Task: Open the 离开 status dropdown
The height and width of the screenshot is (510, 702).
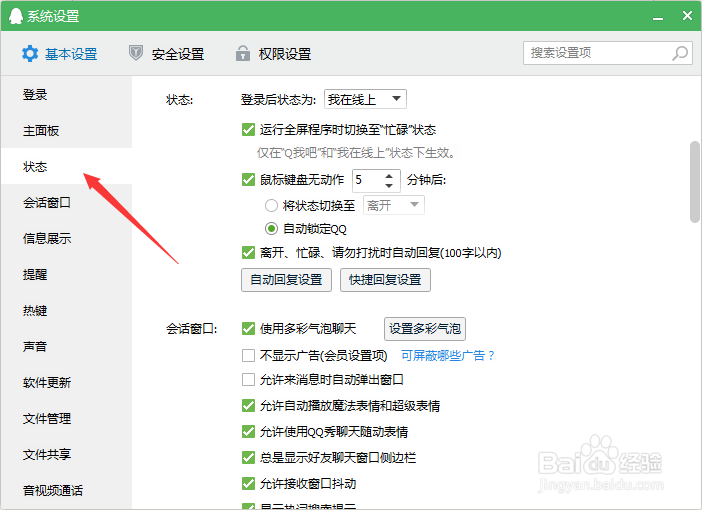Action: [x=394, y=205]
